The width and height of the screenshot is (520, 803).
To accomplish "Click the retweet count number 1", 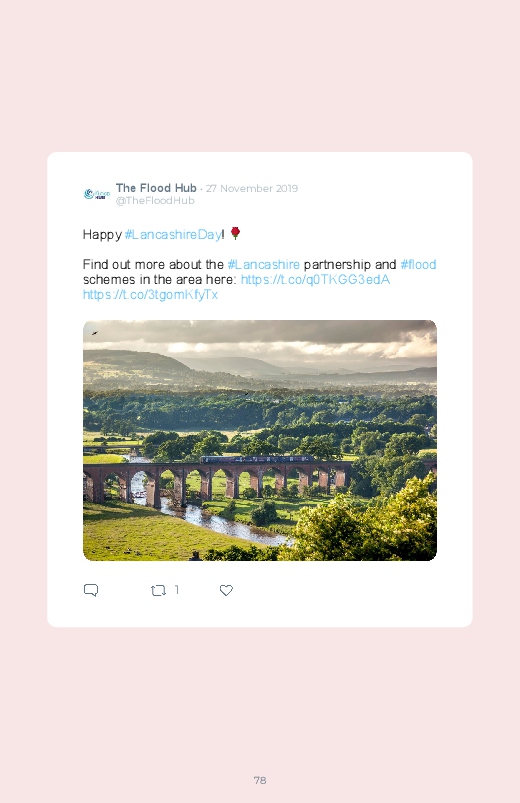I will pyautogui.click(x=177, y=590).
